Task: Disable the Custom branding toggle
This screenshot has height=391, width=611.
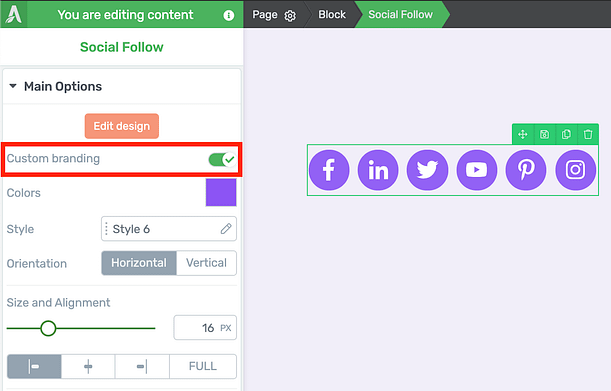Action: 223,159
